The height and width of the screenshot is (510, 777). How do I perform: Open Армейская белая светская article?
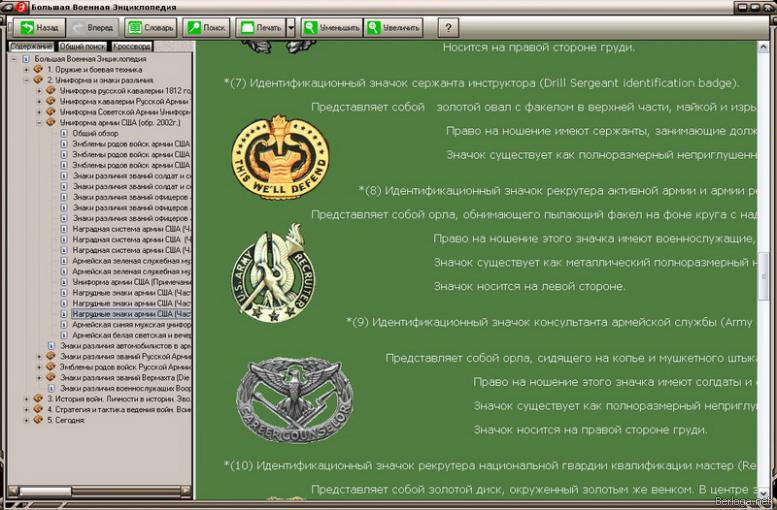tap(131, 335)
